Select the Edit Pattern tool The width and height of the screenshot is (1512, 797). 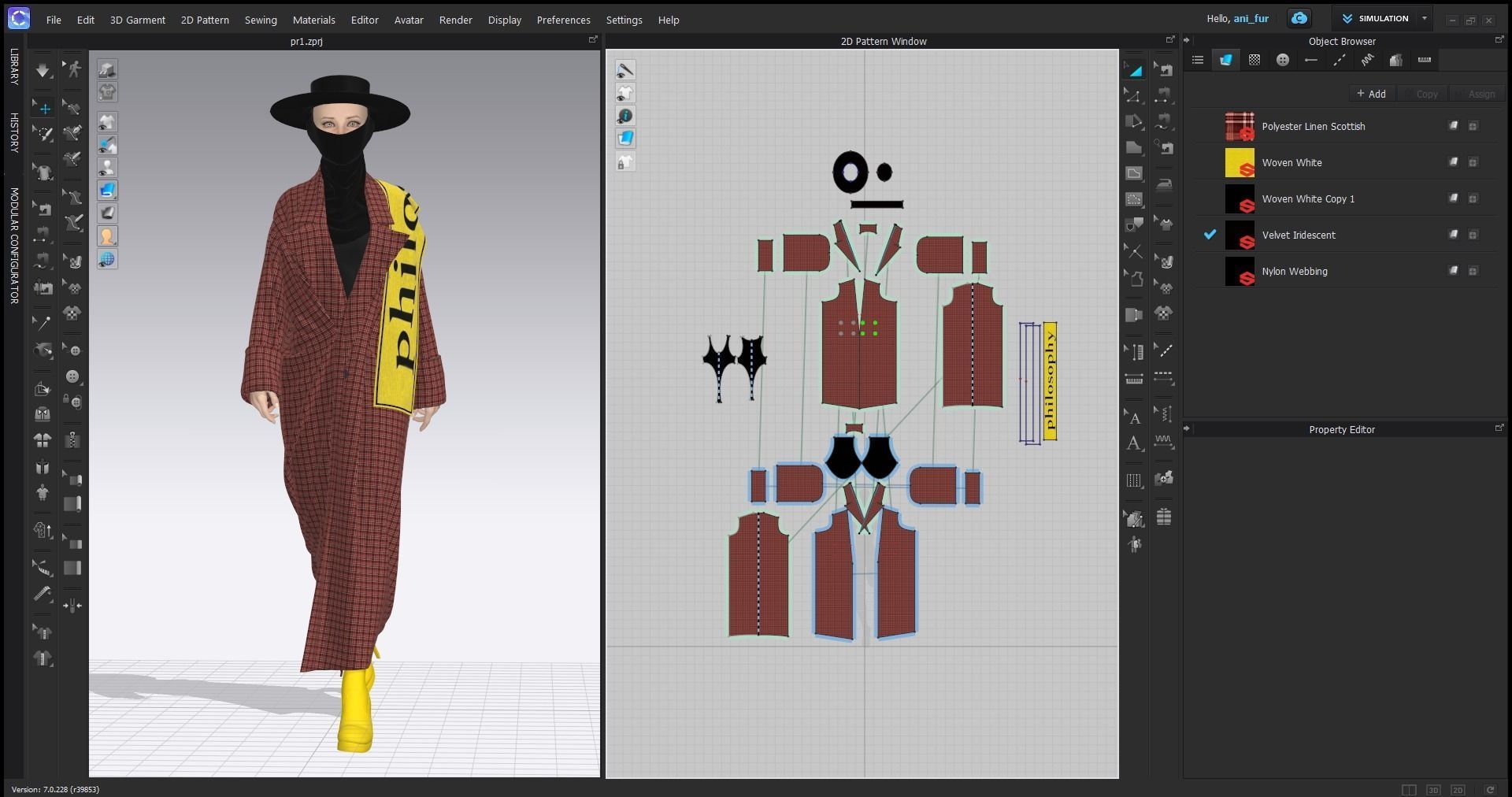click(x=1135, y=95)
